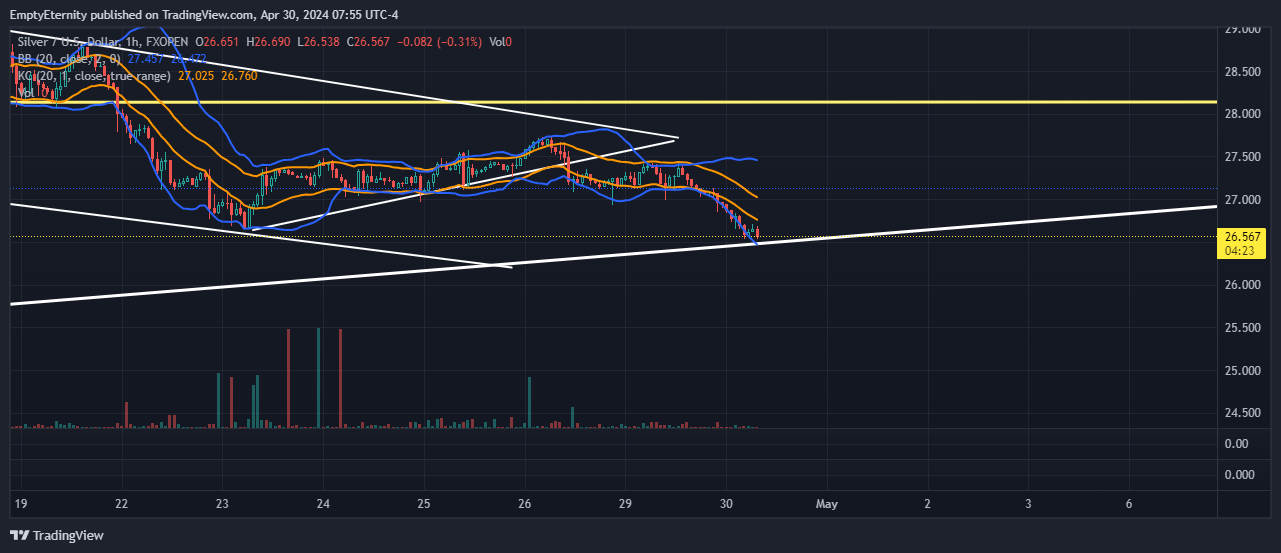The height and width of the screenshot is (553, 1281).
Task: Click the current price label 26.567 on axis
Action: click(x=1243, y=236)
